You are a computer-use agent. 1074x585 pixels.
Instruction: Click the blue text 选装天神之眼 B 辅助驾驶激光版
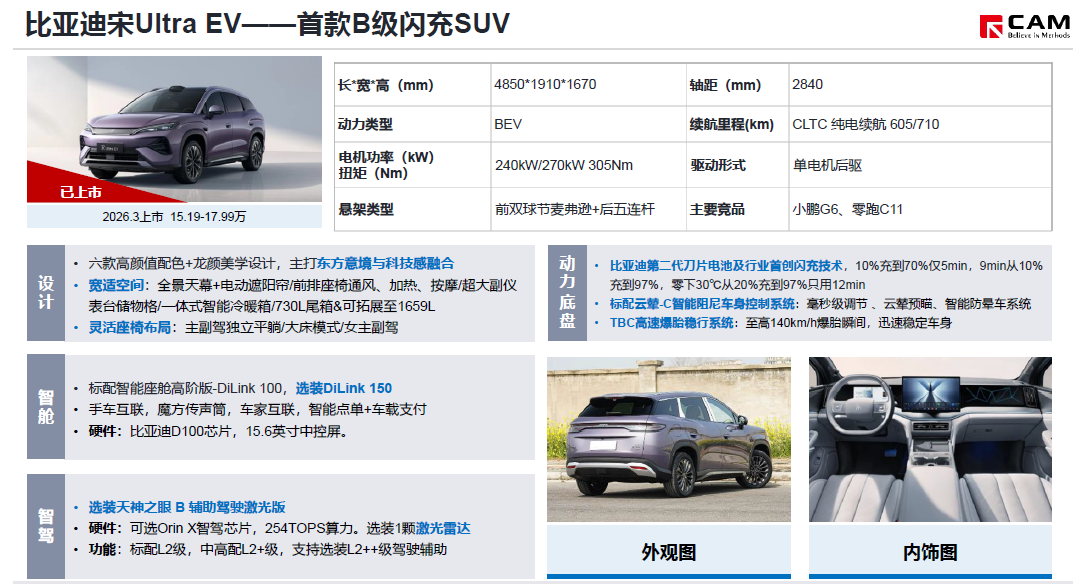click(187, 507)
